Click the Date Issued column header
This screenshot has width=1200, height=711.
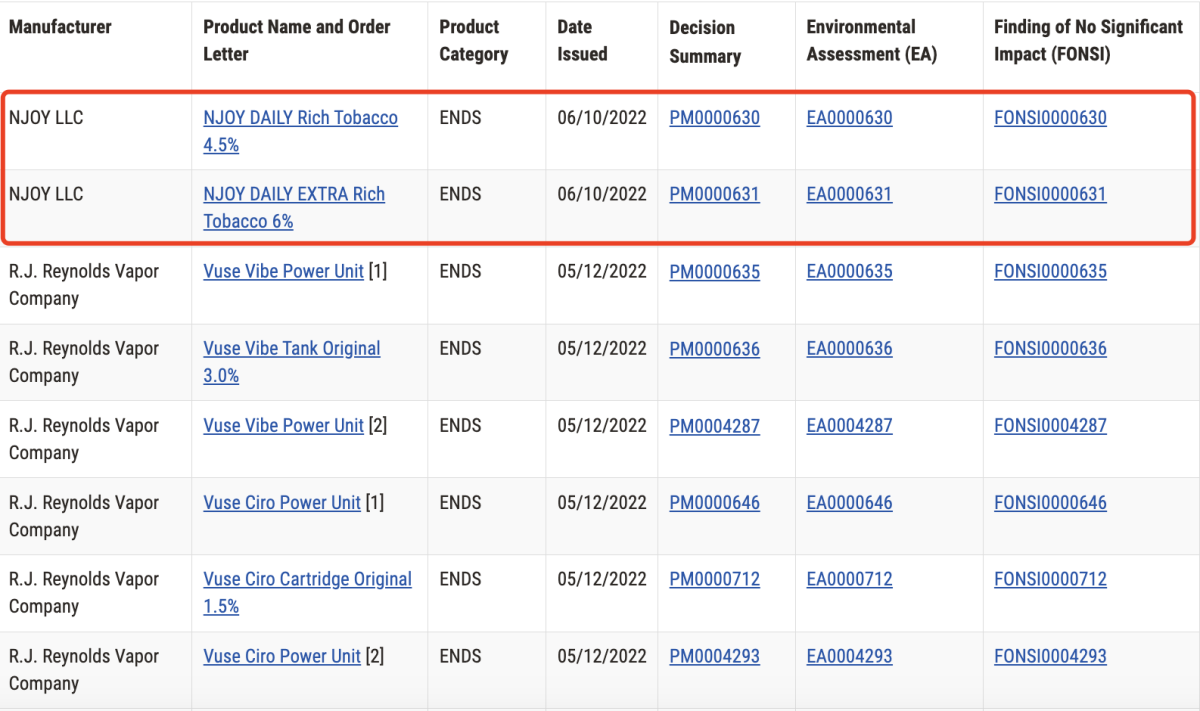pos(582,41)
